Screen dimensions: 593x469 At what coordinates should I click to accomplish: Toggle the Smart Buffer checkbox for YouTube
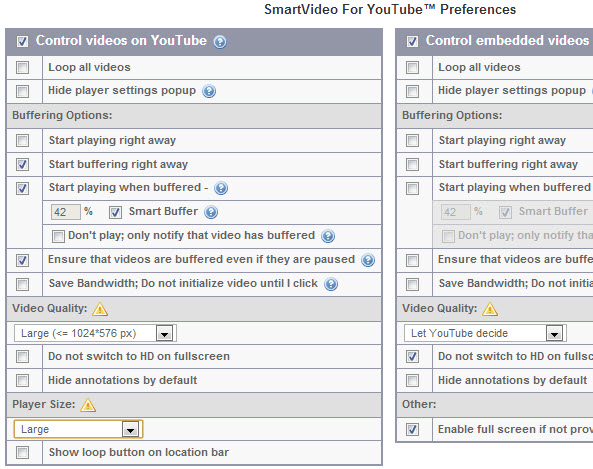coord(115,213)
